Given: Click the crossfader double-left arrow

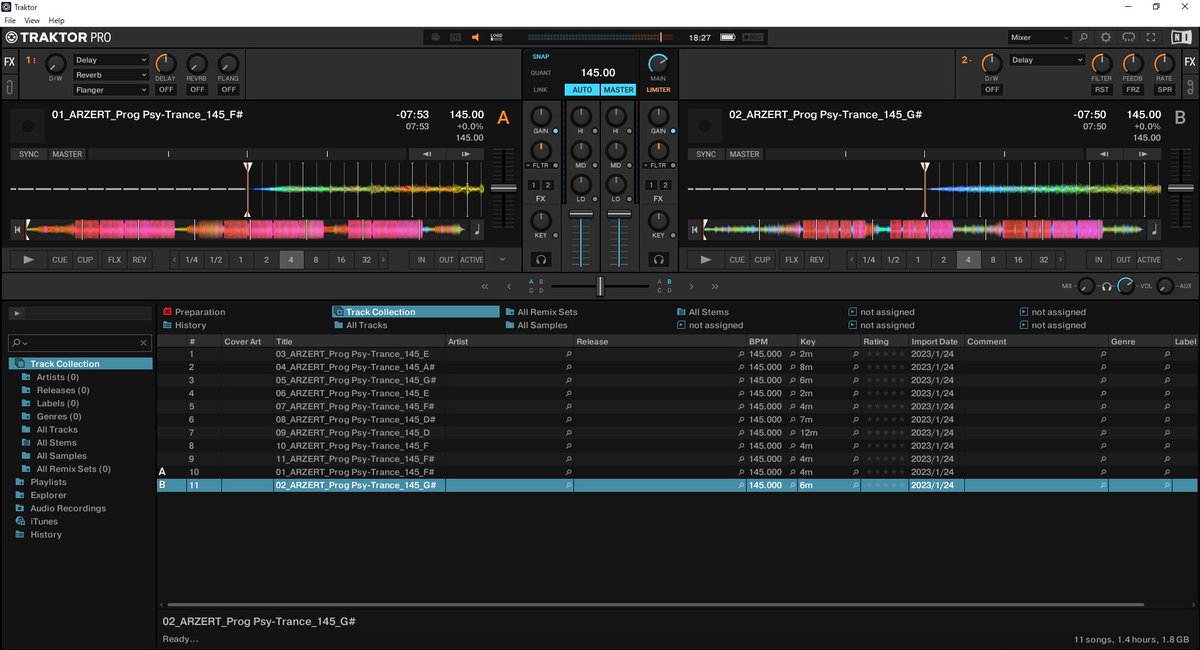Looking at the screenshot, I should [x=485, y=286].
